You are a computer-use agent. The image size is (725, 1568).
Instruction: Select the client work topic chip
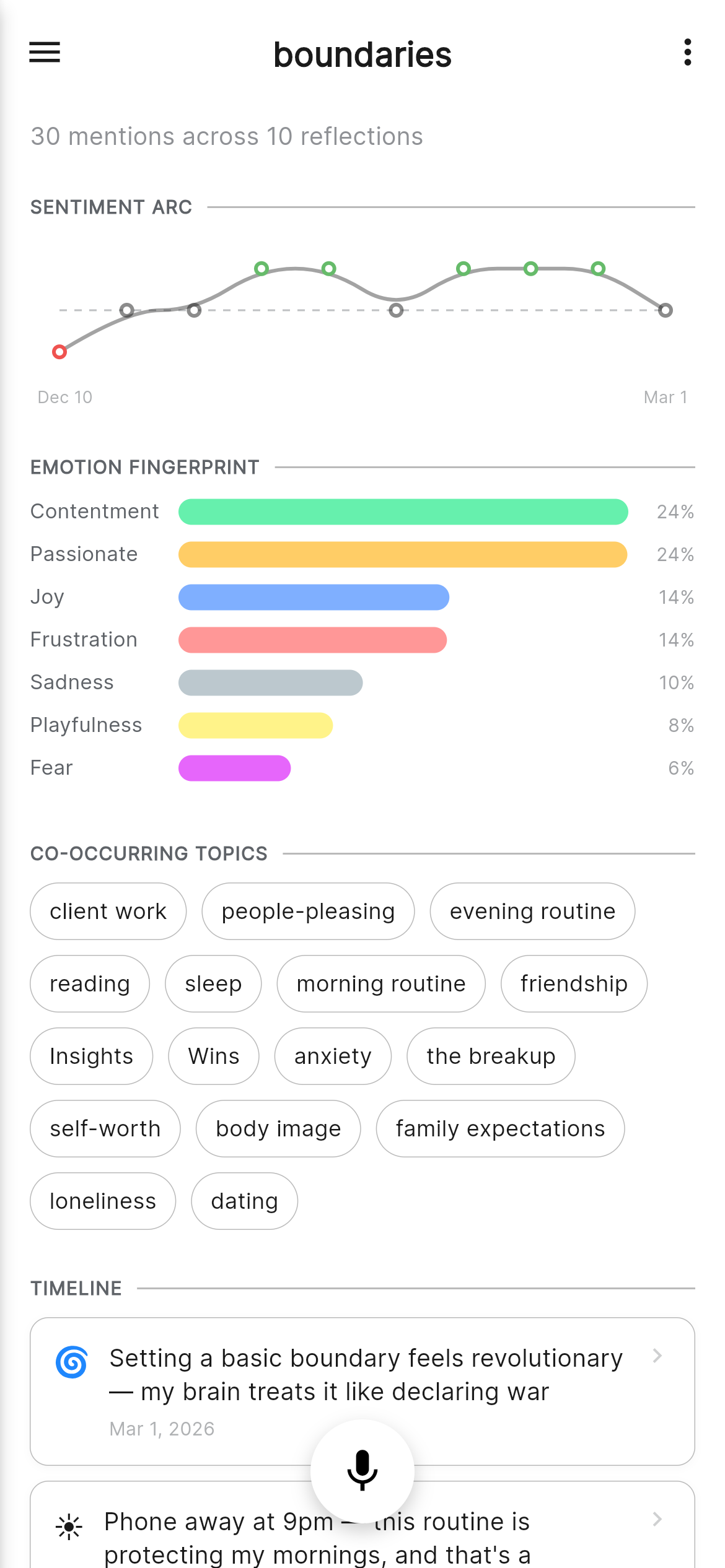click(107, 911)
